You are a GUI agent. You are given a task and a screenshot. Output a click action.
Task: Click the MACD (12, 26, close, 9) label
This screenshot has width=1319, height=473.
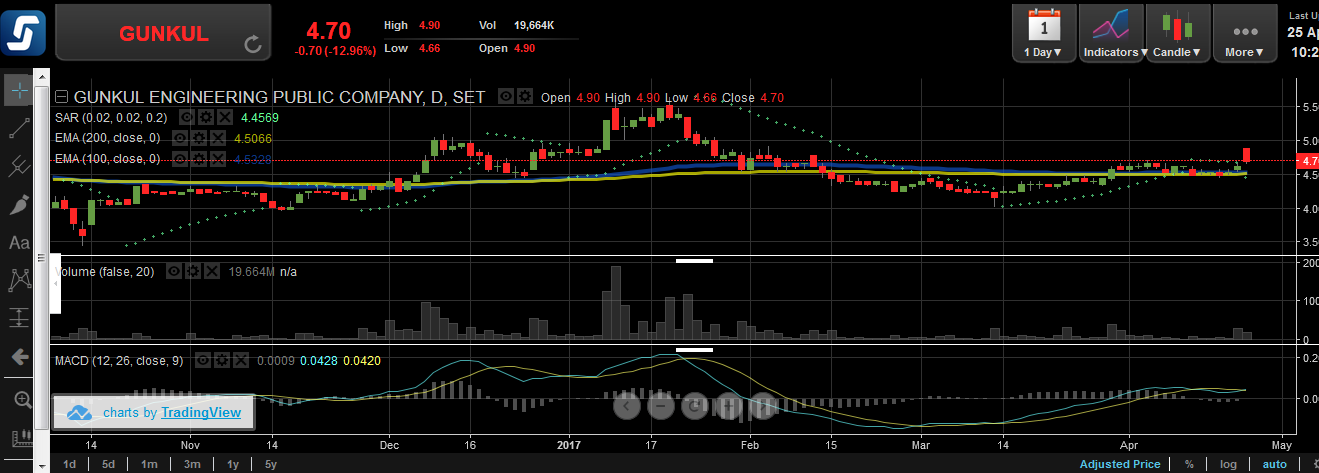tap(119, 360)
